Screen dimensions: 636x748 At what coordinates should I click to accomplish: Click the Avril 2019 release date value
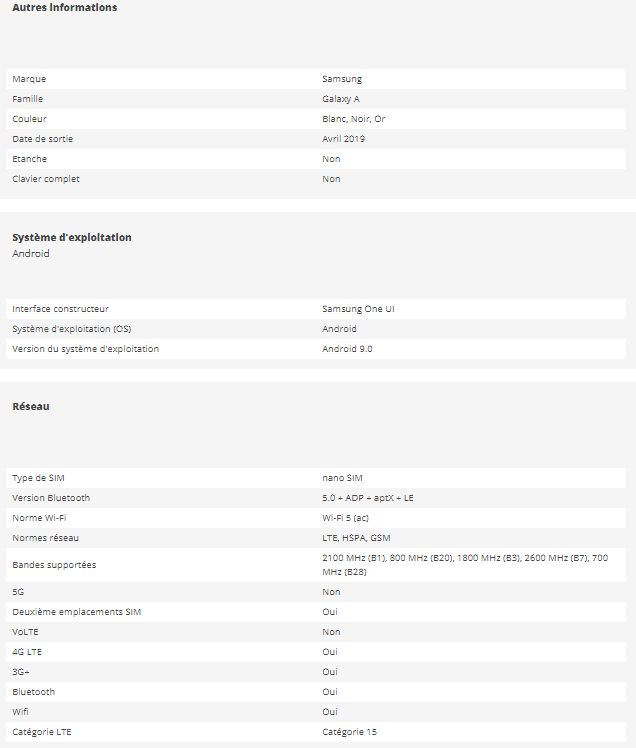tap(344, 139)
